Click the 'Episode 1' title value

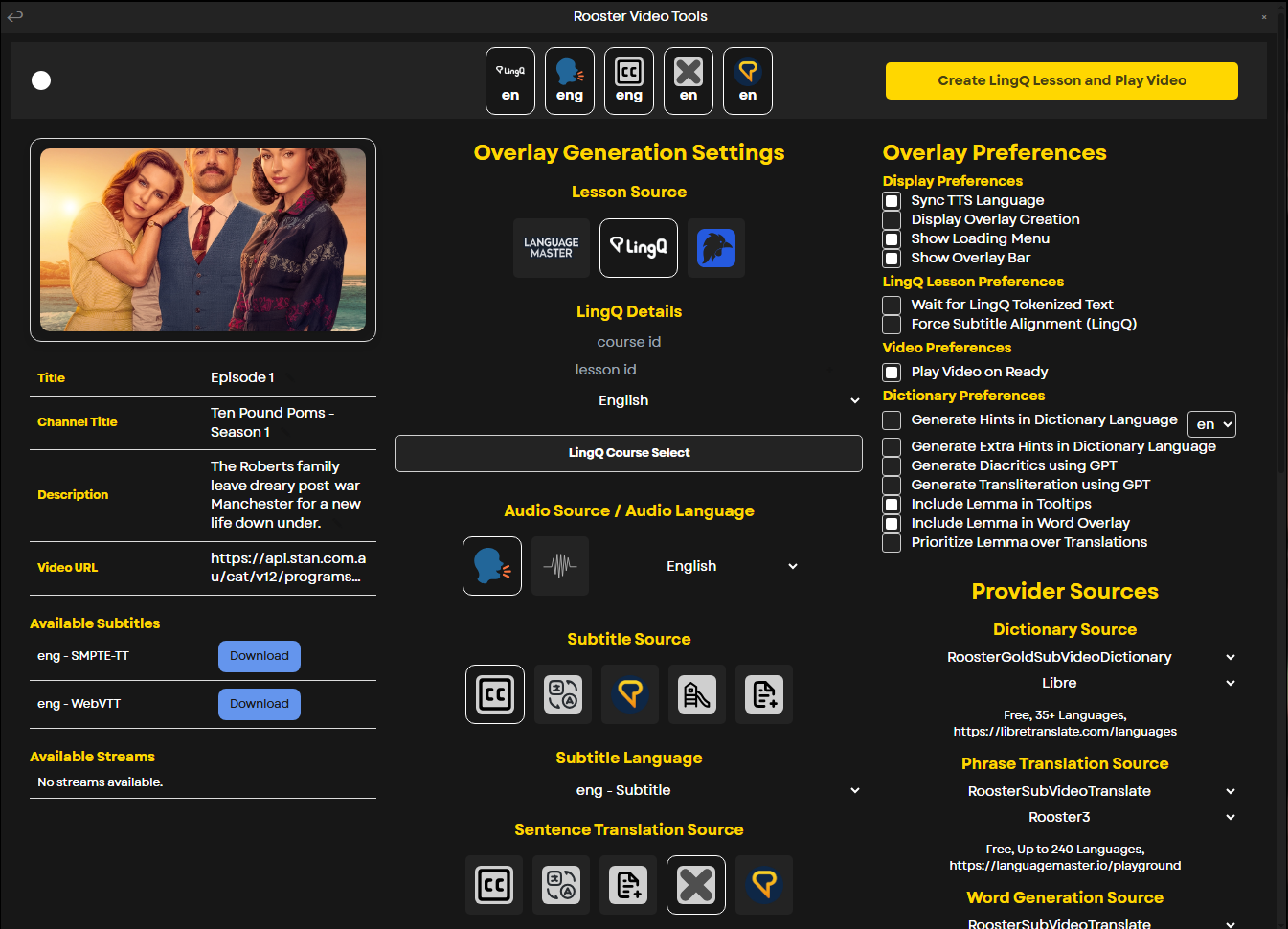(x=242, y=377)
